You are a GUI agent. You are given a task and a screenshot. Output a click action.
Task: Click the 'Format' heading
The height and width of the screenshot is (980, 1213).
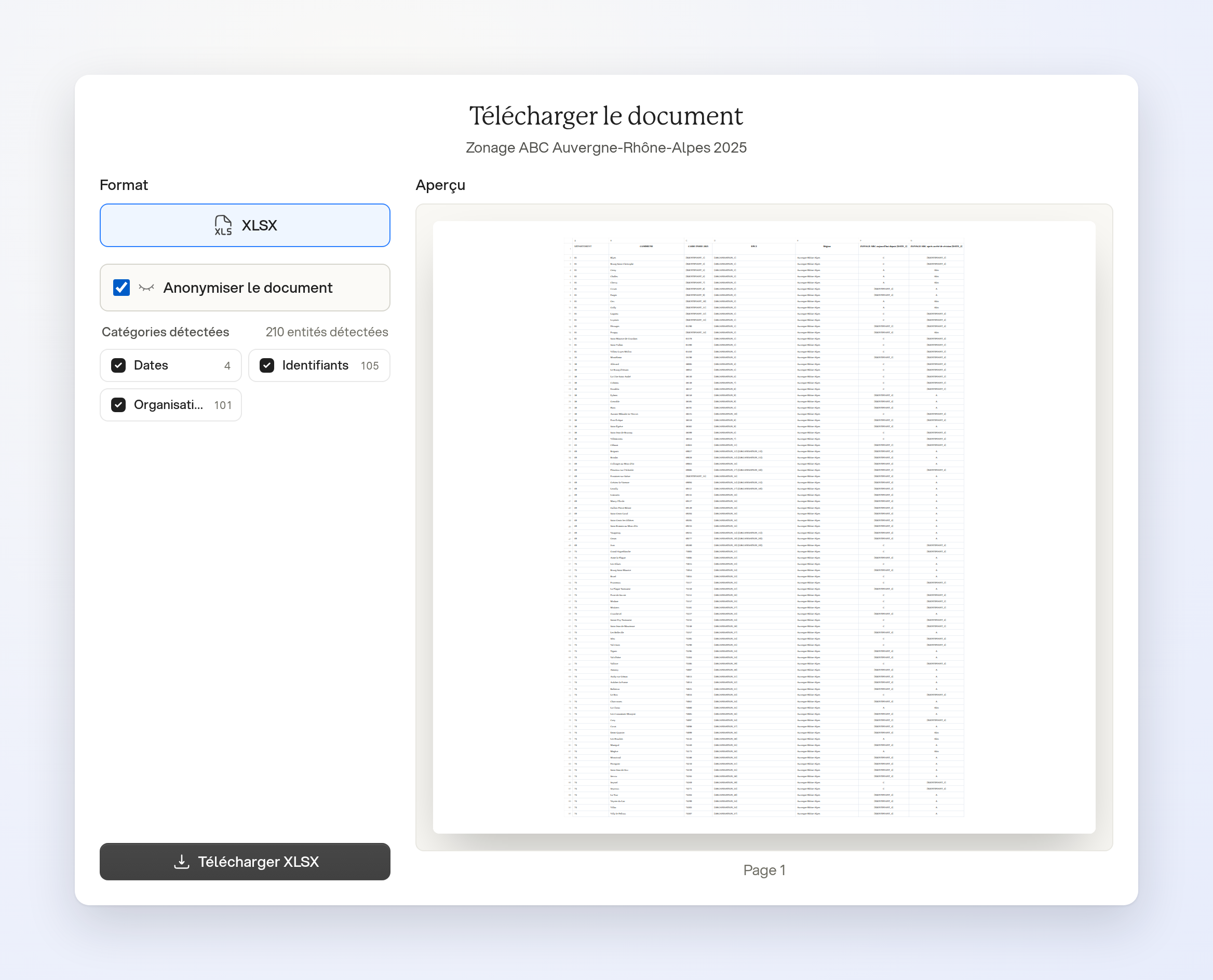[x=124, y=185]
